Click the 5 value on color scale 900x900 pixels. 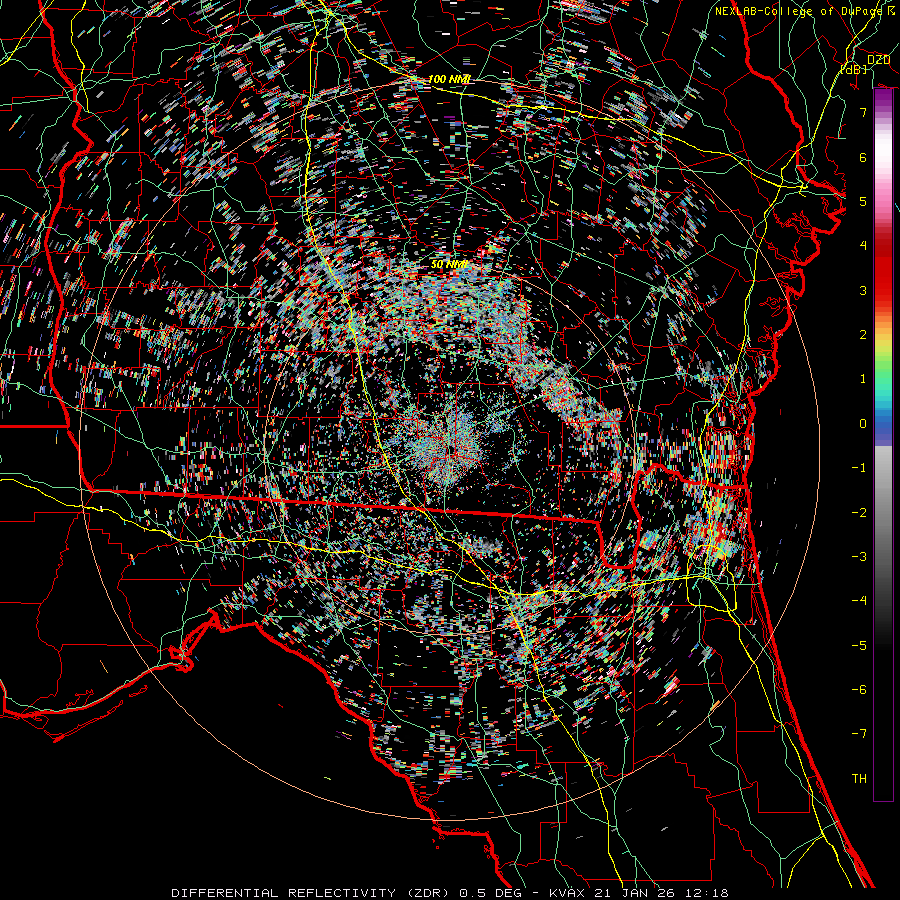pos(863,201)
